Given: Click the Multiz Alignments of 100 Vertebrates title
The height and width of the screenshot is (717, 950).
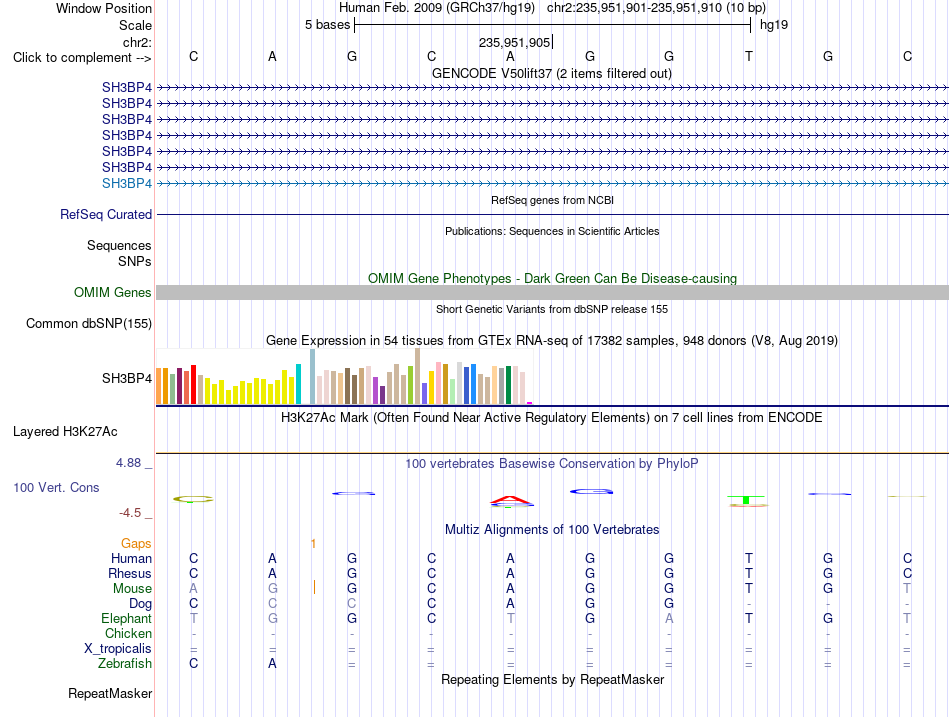Looking at the screenshot, I should coord(552,530).
